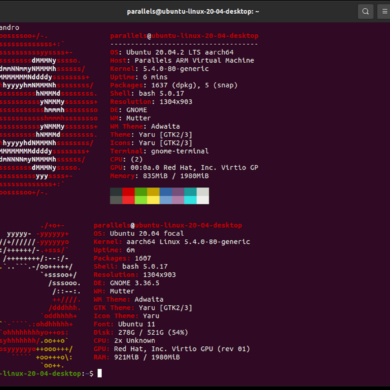The width and height of the screenshot is (390, 390).
Task: Click 'Kernel: aarch64 Linux 5.4.0-80-generic' line
Action: (172, 242)
